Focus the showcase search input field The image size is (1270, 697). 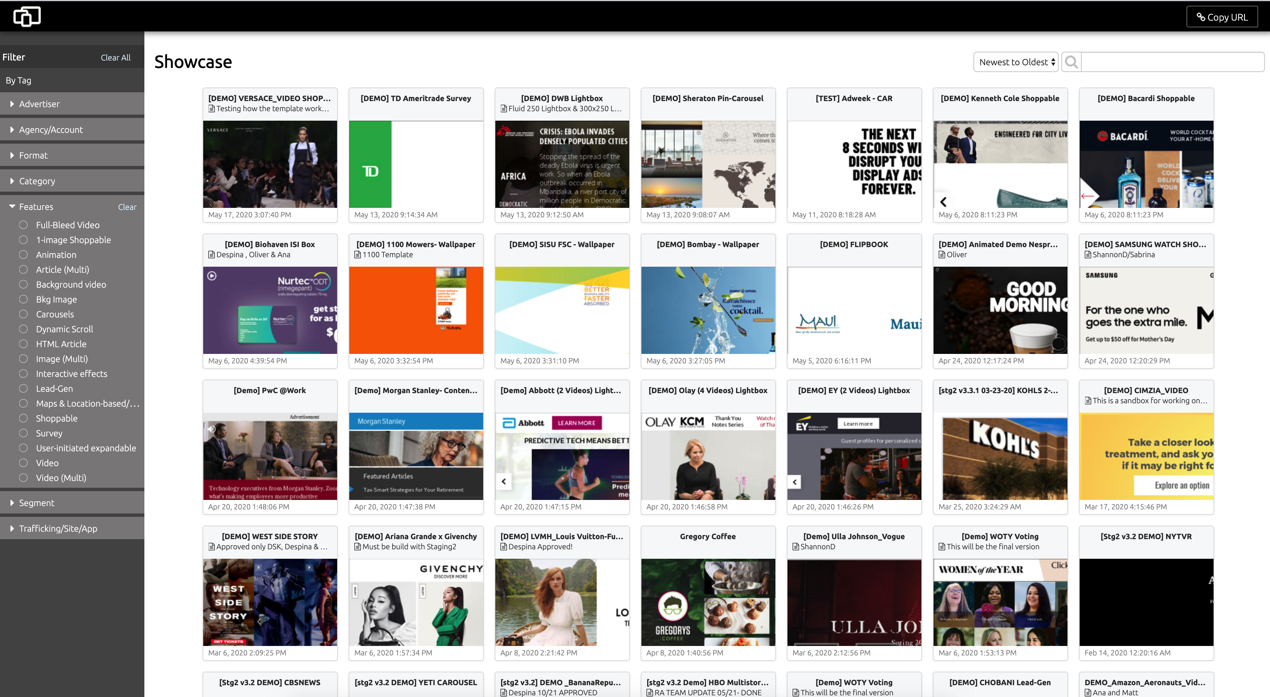click(x=1173, y=62)
